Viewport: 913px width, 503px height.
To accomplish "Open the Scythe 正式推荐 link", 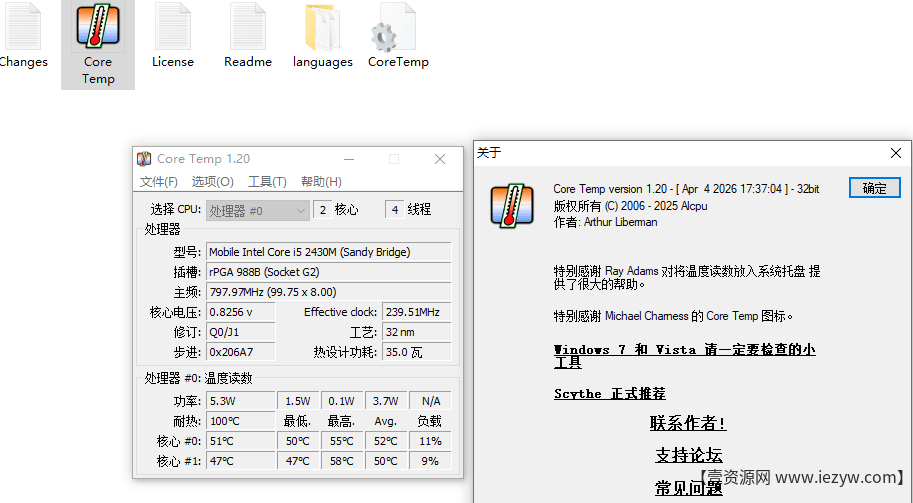I will point(610,394).
